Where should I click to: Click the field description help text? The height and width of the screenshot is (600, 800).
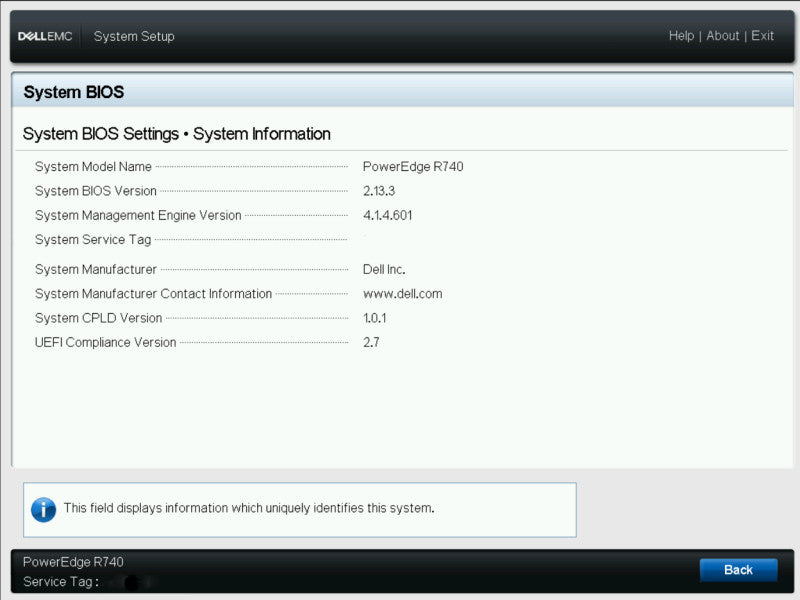coord(249,508)
